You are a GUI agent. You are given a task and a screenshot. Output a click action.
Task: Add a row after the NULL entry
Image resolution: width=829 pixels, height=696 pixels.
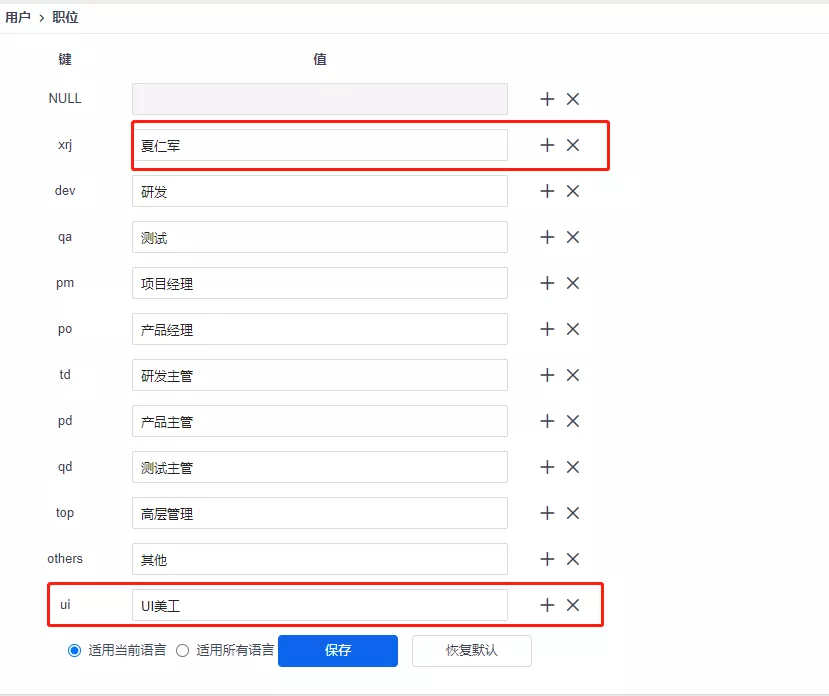coord(547,99)
